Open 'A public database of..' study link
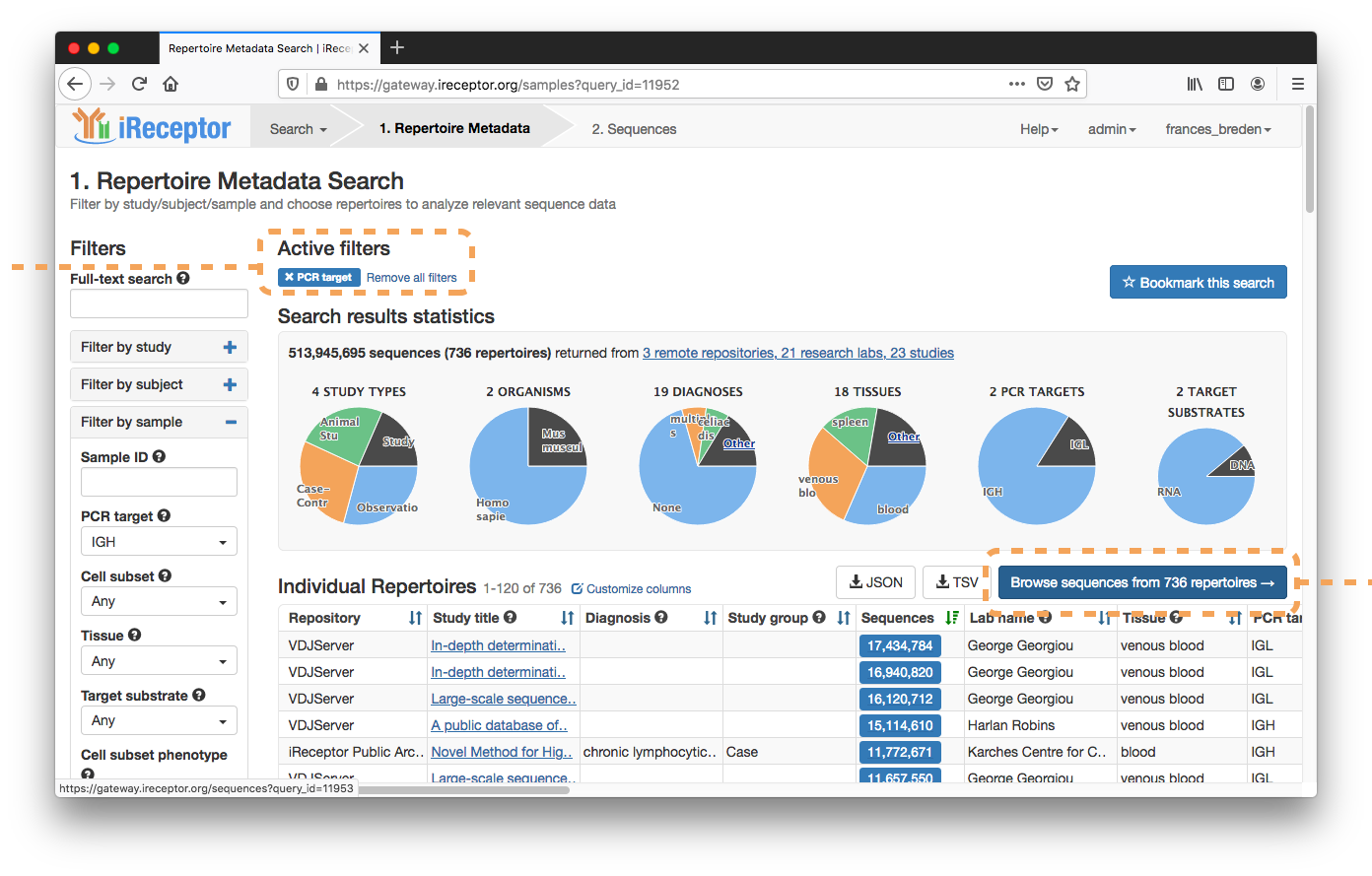 click(x=499, y=725)
